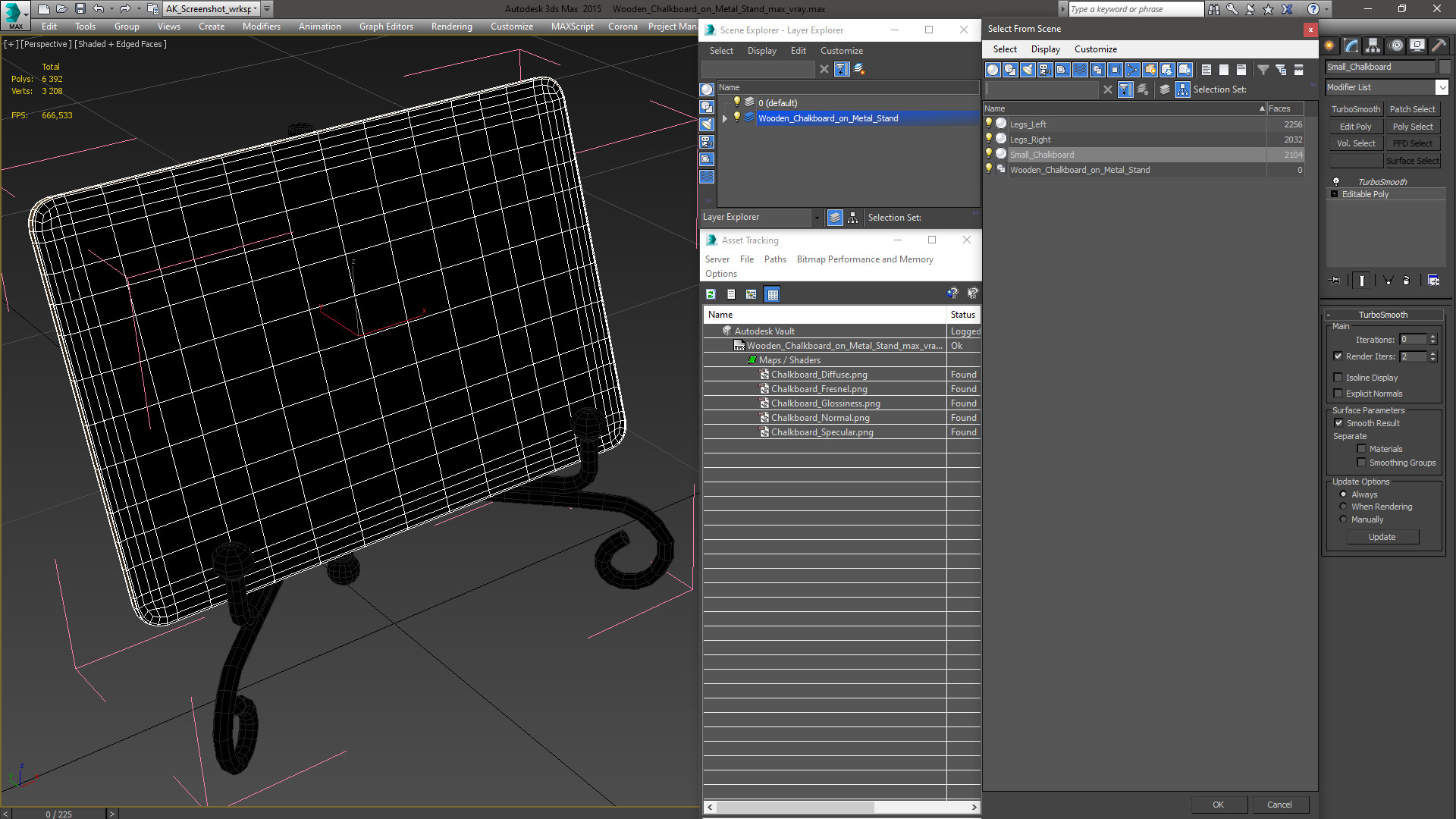The width and height of the screenshot is (1456, 819).
Task: Expand Wooden_Chalkboard_on_Metal_Stand layer tree arrow
Action: pos(725,118)
